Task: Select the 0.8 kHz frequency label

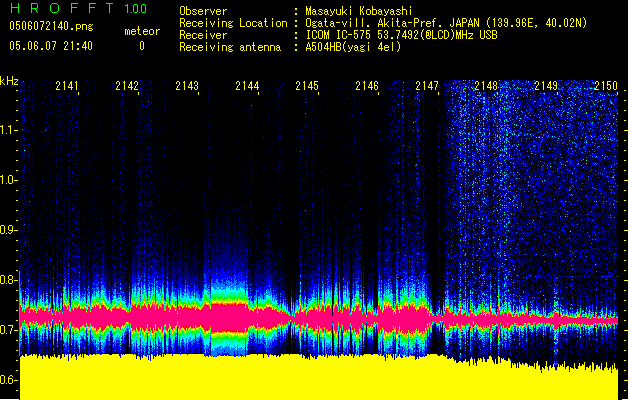Action: pyautogui.click(x=10, y=280)
